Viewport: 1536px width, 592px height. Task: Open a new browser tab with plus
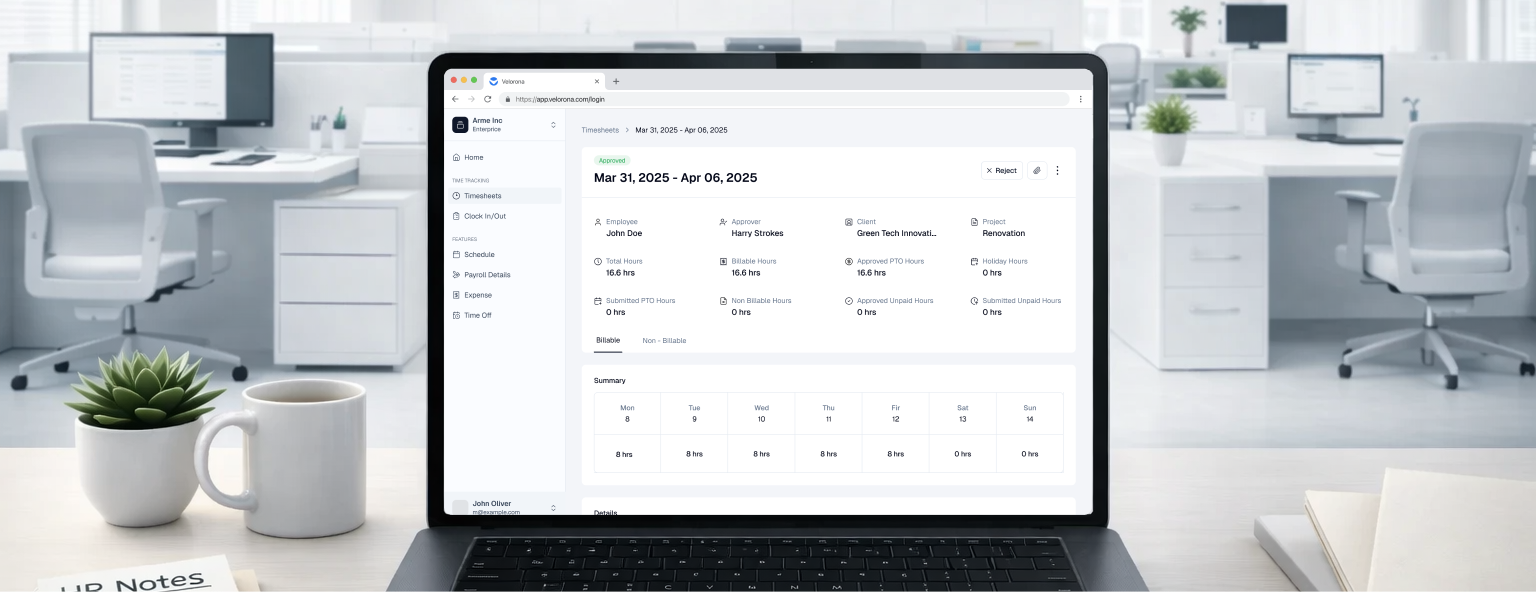click(616, 81)
